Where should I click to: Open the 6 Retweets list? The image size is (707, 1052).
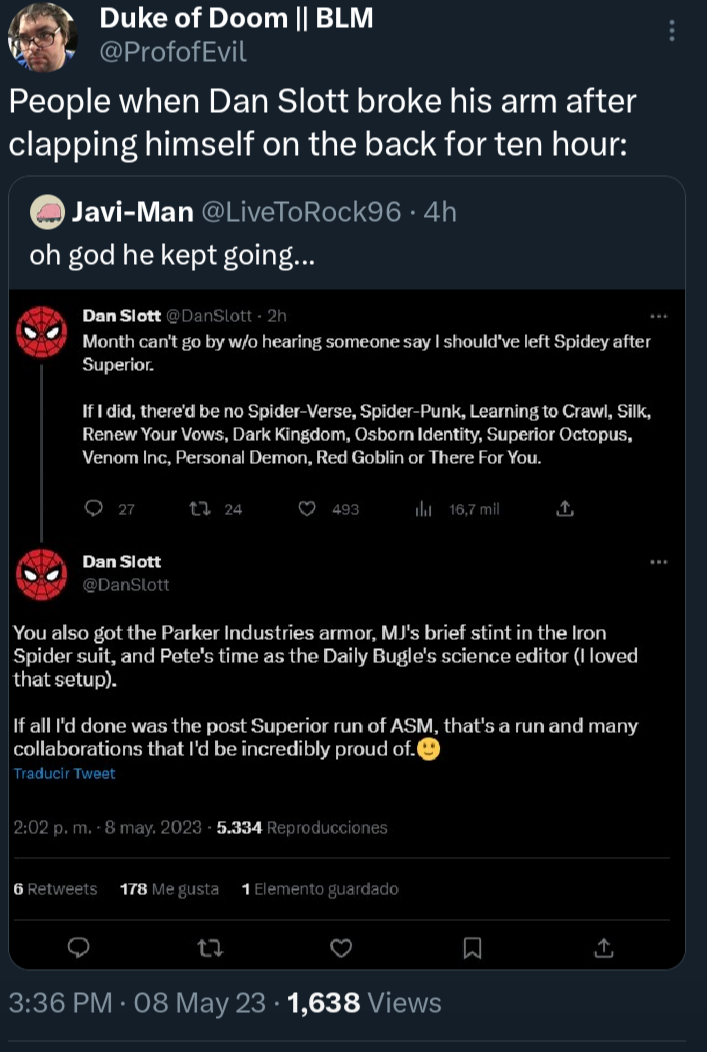coord(55,888)
